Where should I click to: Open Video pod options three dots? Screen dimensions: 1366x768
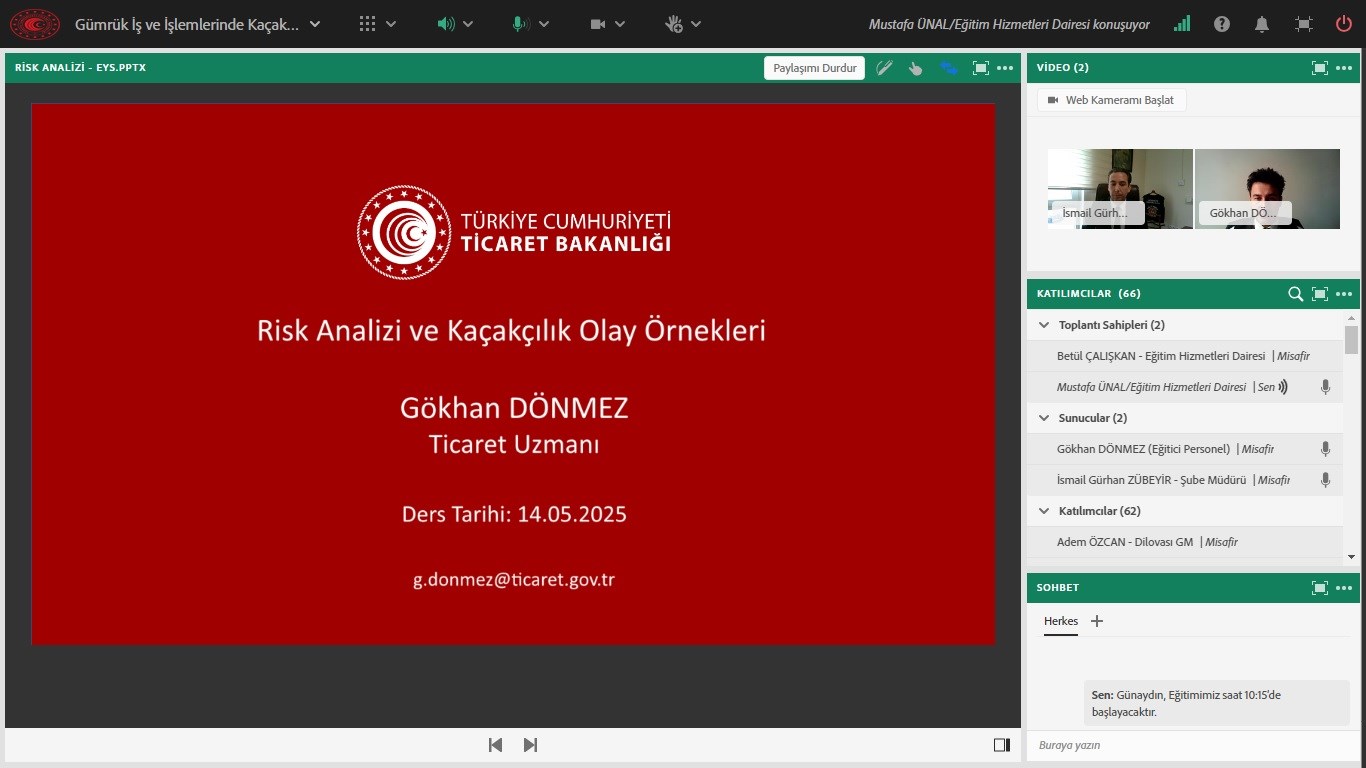(x=1344, y=68)
